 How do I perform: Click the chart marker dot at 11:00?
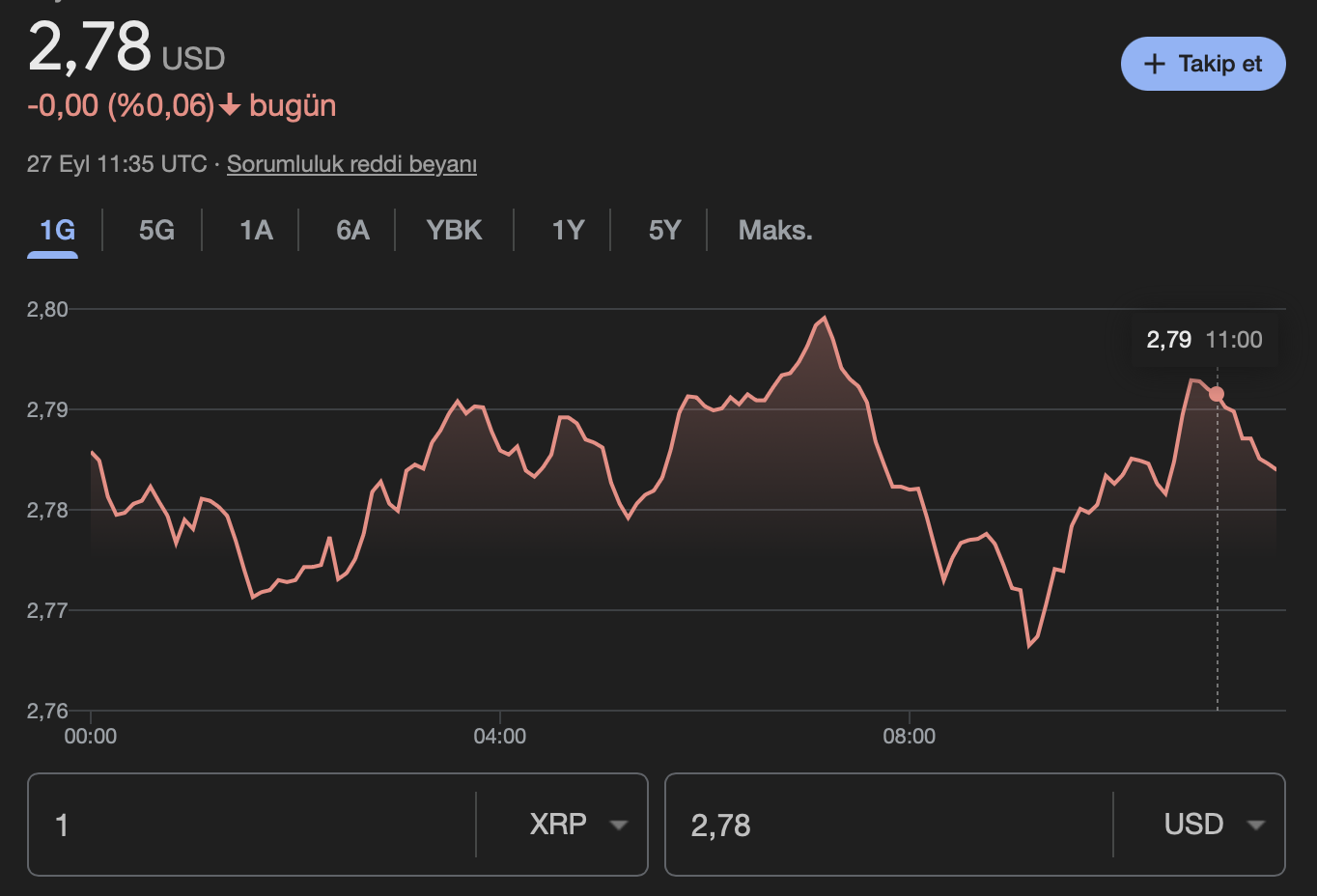(x=1217, y=394)
